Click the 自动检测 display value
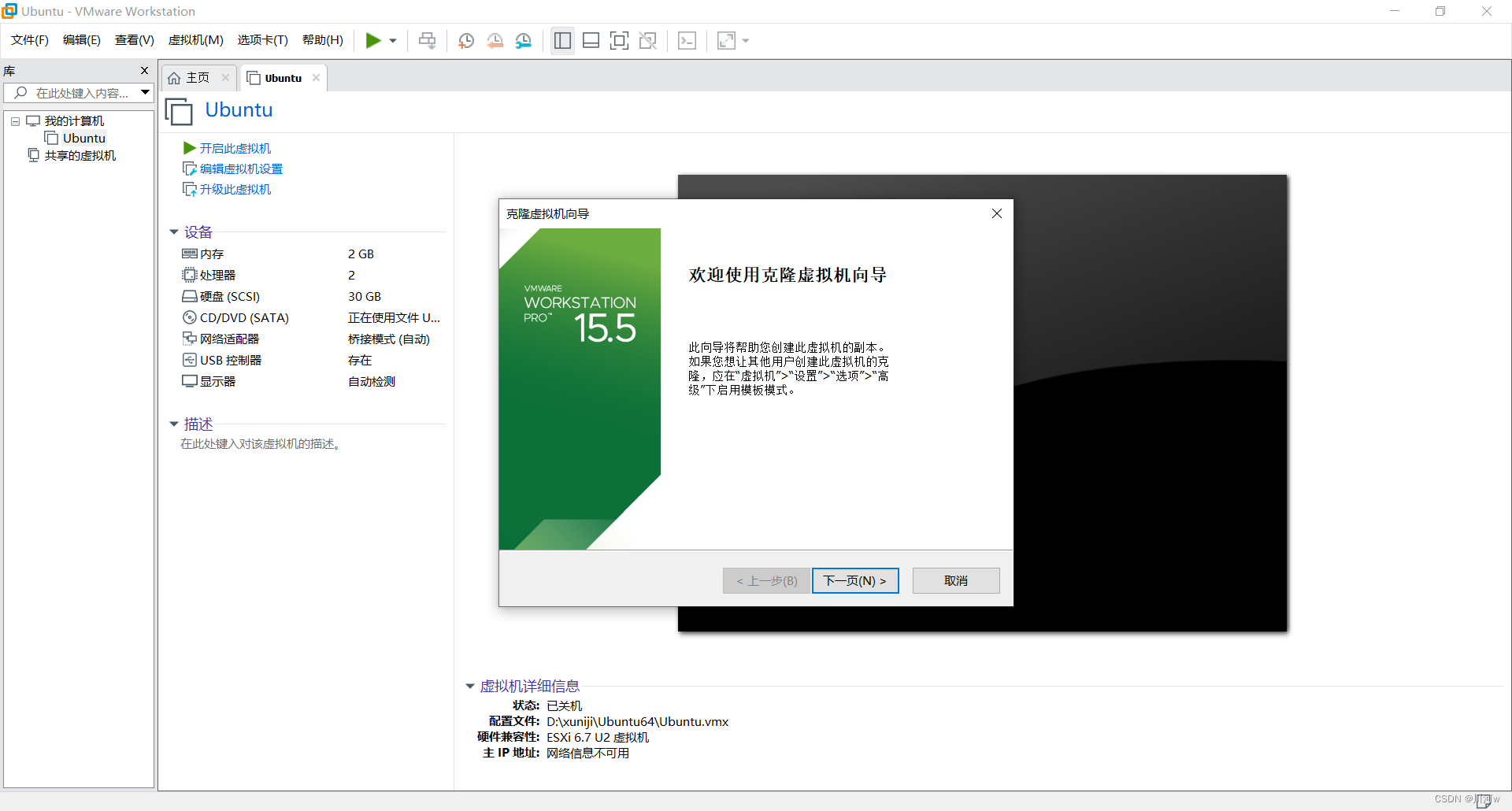This screenshot has width=1512, height=811. [x=372, y=381]
